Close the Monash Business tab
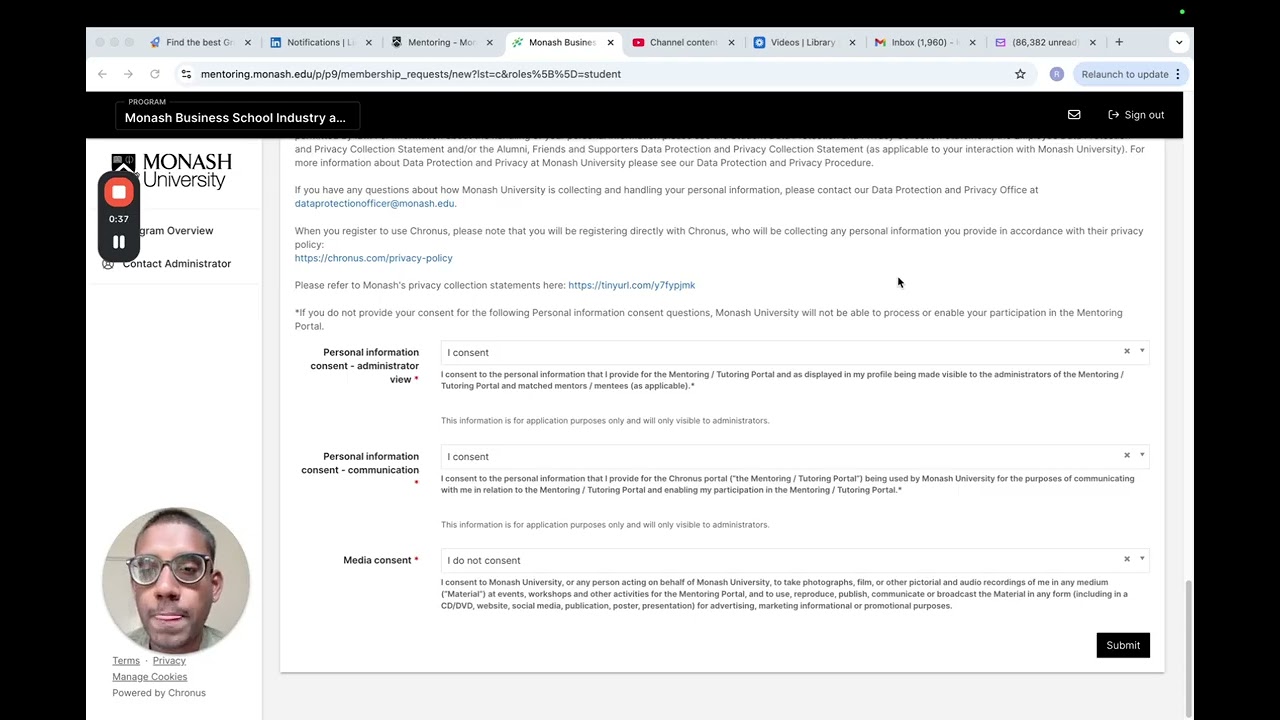Screen dimensions: 1280x720 (x=610, y=42)
